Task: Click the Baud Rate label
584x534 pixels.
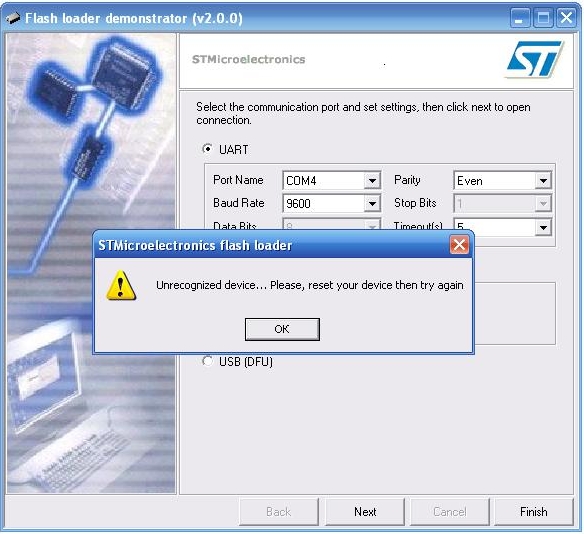Action: click(x=239, y=203)
